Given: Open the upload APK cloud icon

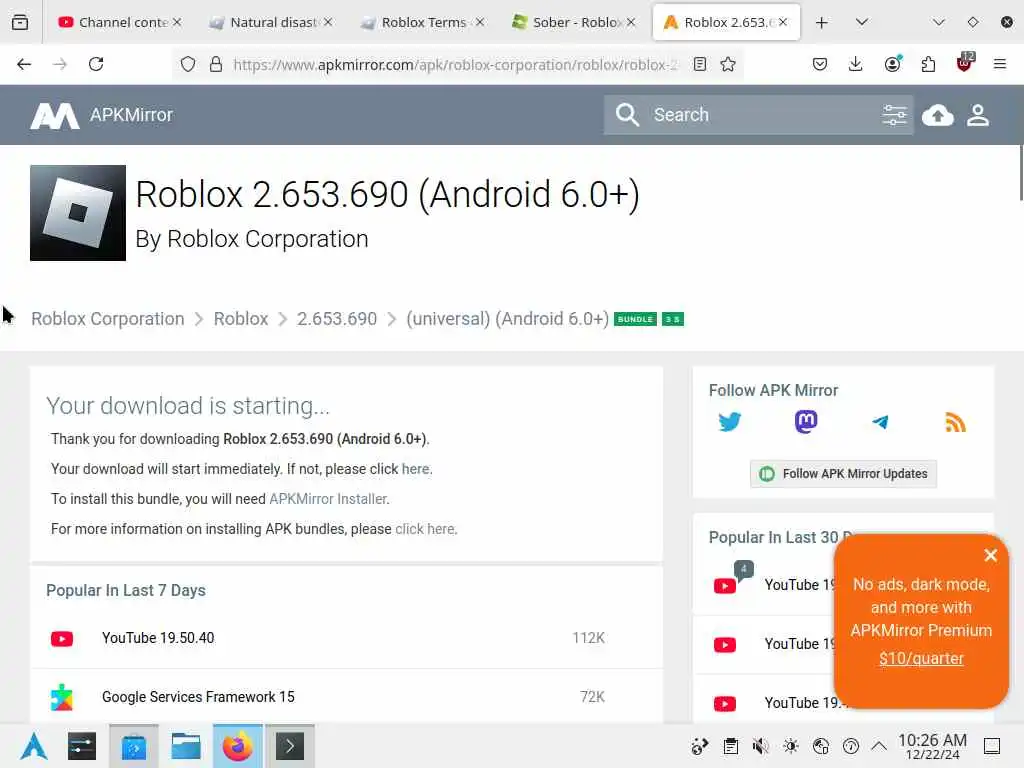Looking at the screenshot, I should [937, 115].
